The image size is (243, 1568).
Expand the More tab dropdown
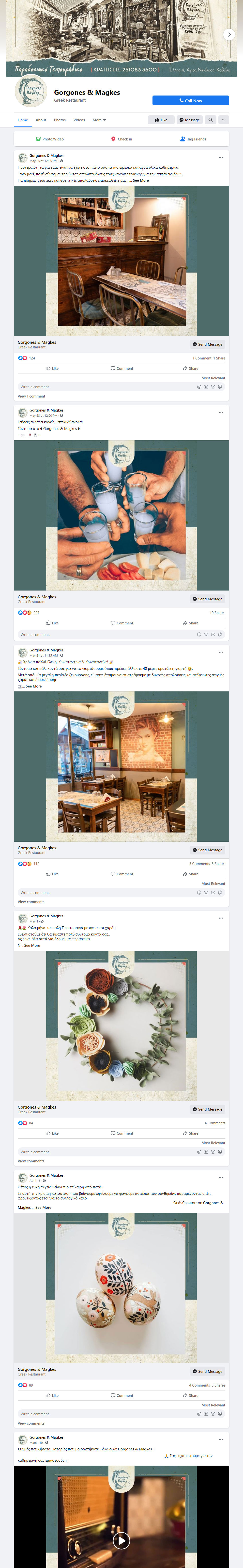coord(99,120)
